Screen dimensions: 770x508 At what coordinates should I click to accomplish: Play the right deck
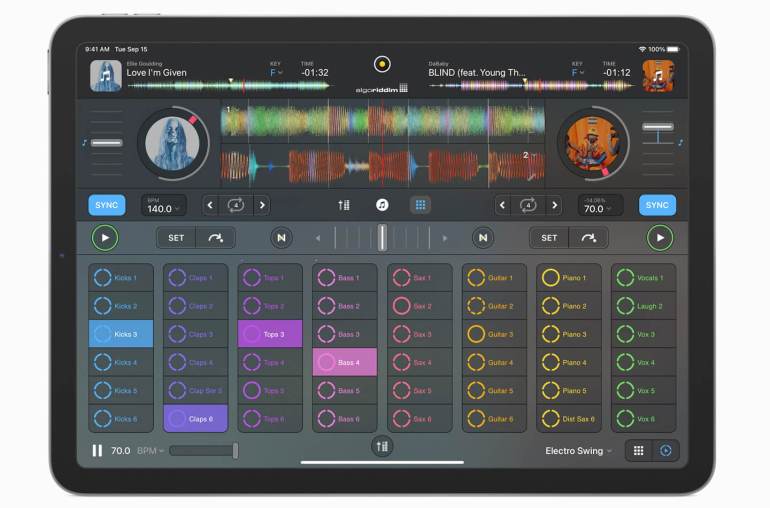[x=660, y=238]
